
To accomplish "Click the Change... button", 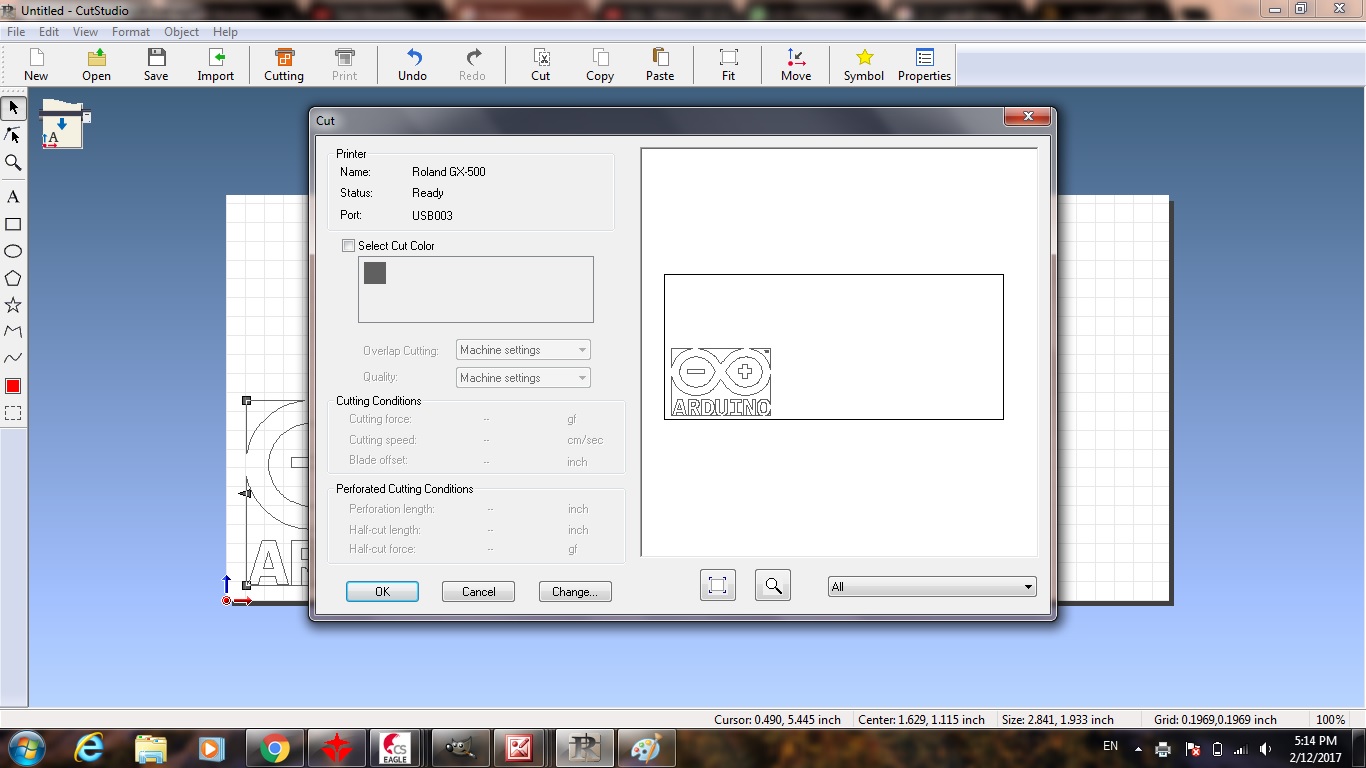I will (x=575, y=592).
